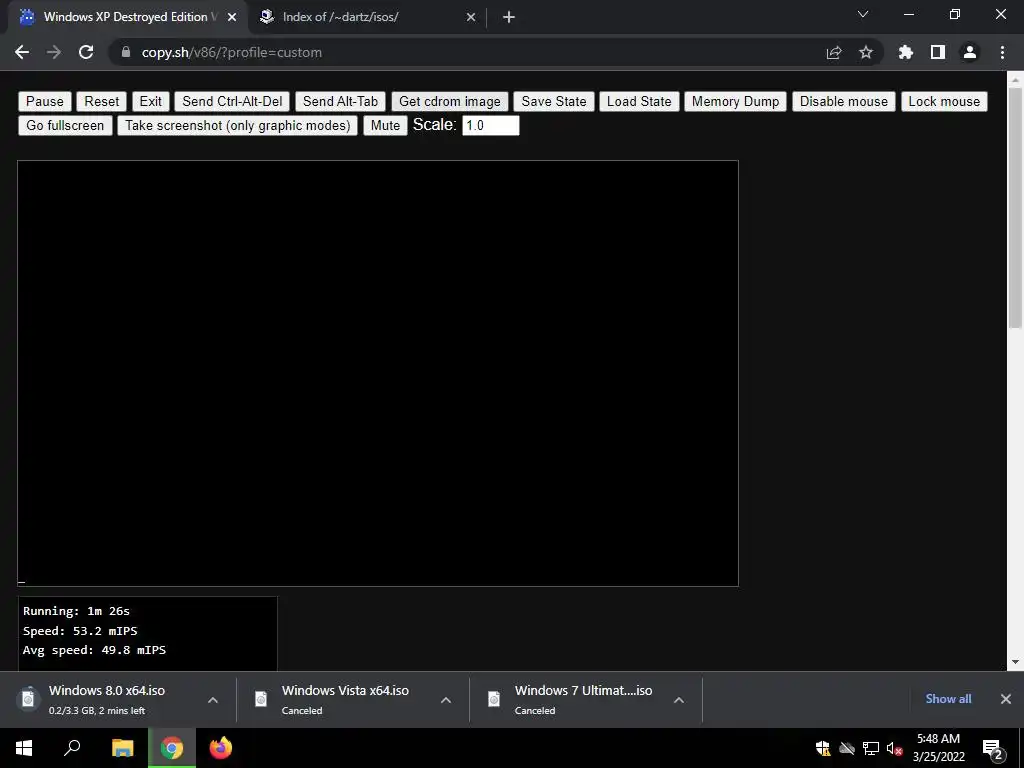
Task: Click Go fullscreen button
Action: tap(65, 125)
